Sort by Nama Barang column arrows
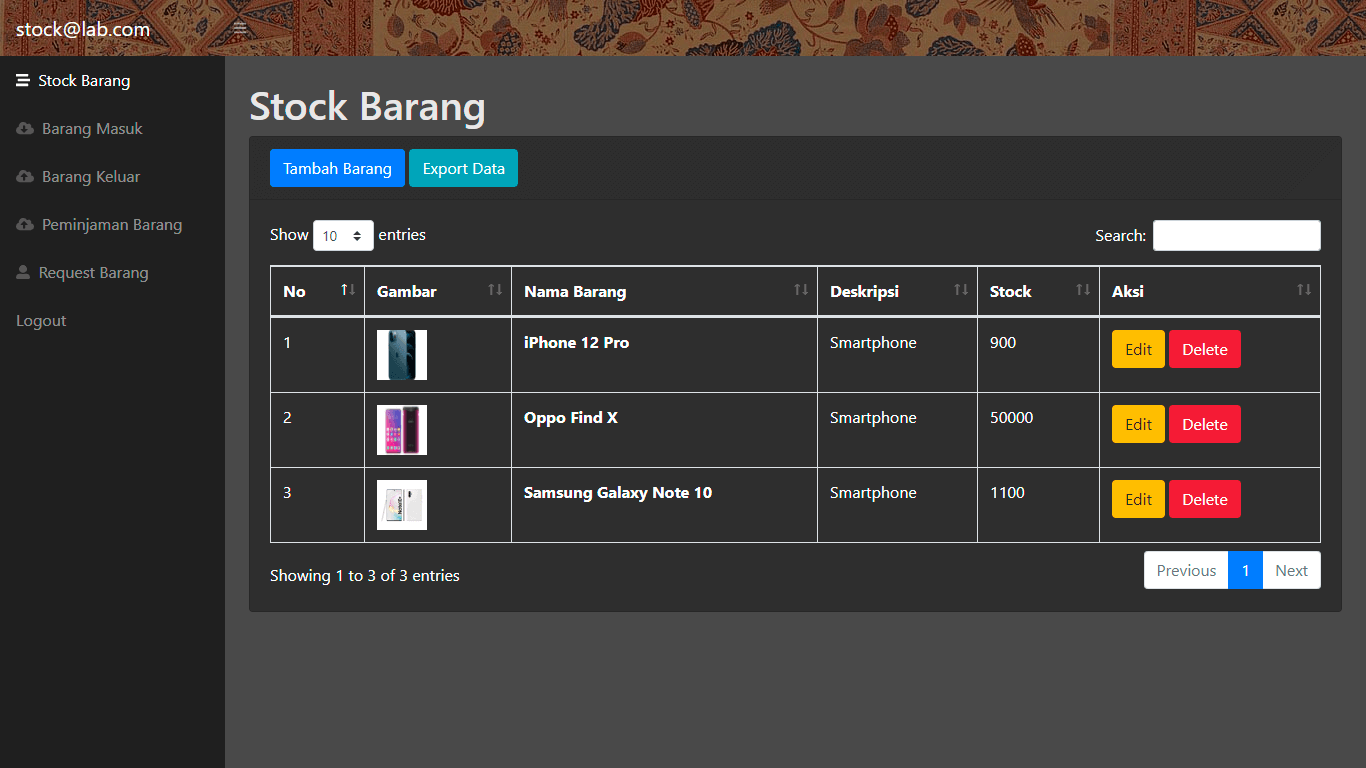The image size is (1366, 768). pyautogui.click(x=801, y=290)
